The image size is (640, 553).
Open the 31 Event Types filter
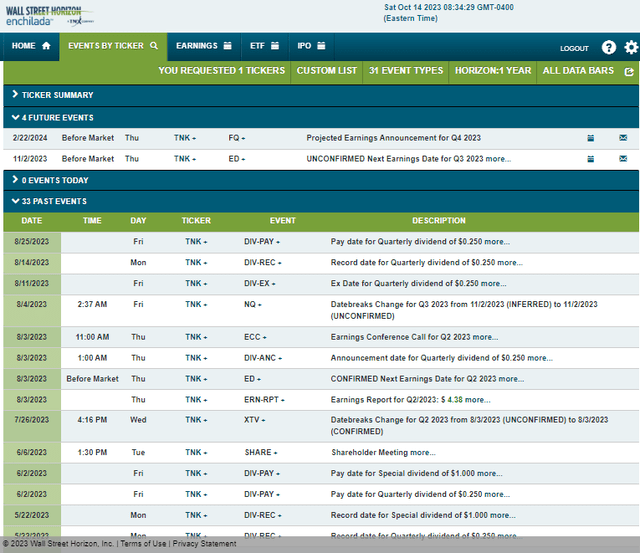pyautogui.click(x=406, y=71)
